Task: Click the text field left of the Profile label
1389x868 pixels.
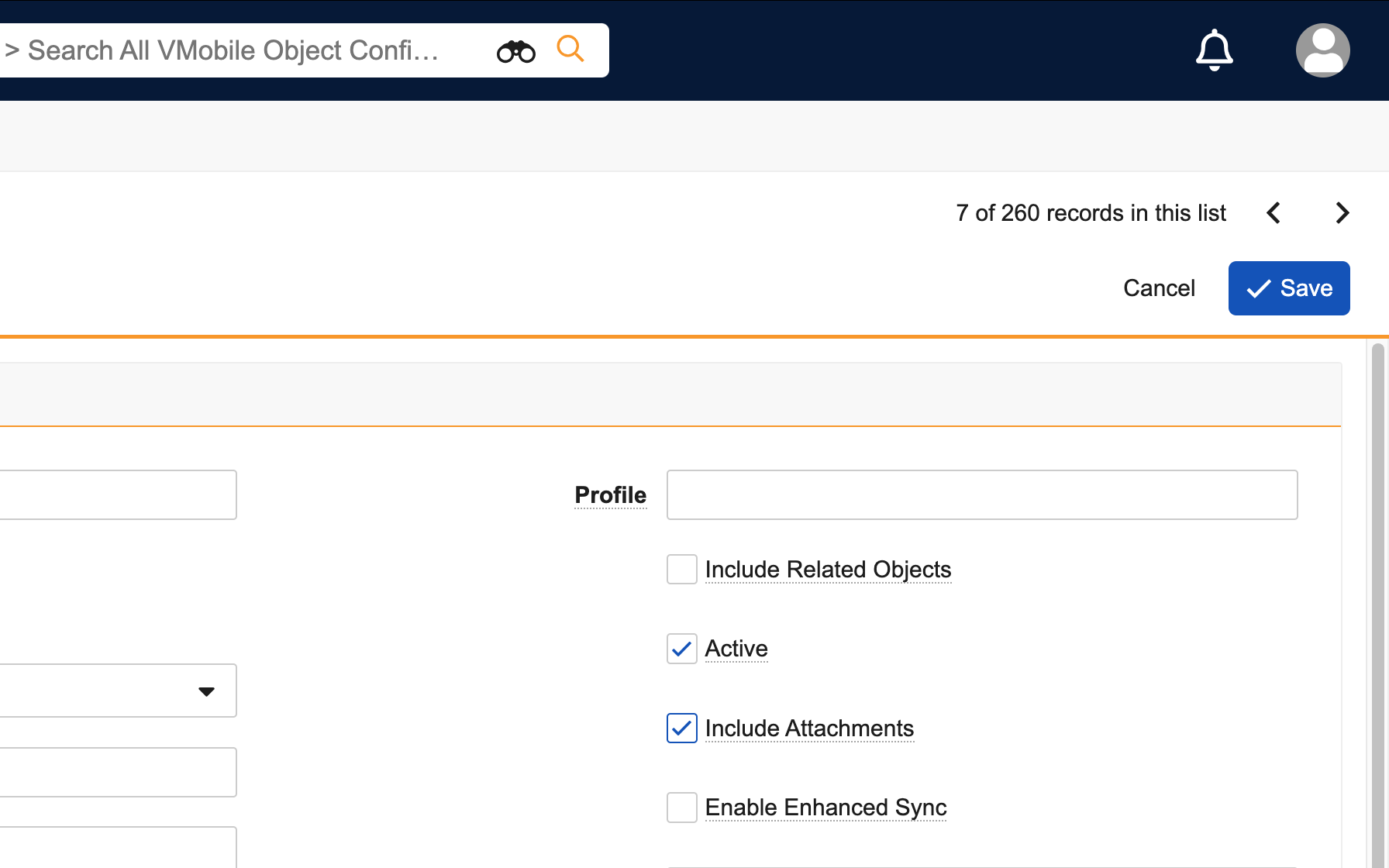Action: click(x=116, y=495)
